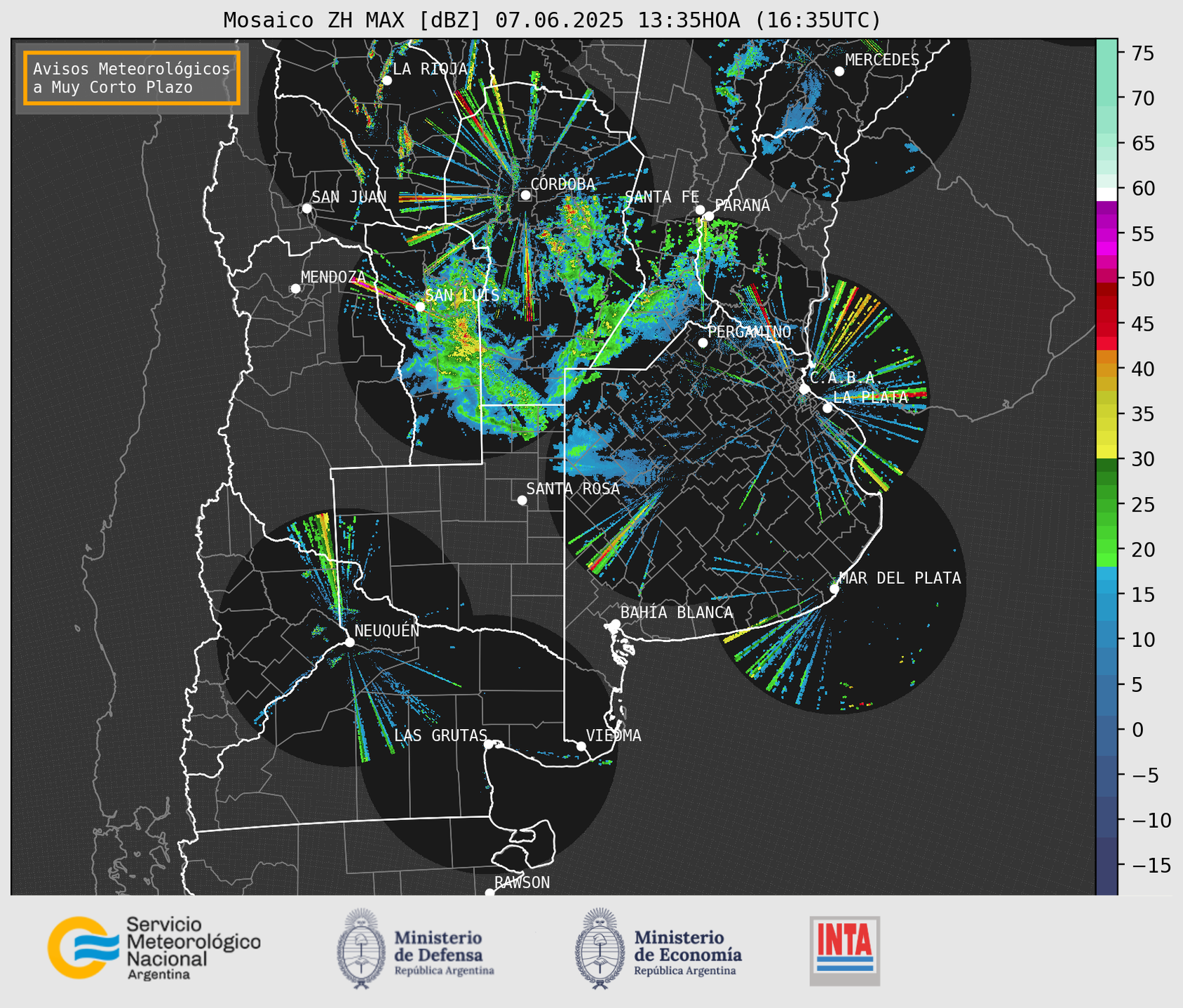Click the PERGAMINO label
The width and height of the screenshot is (1183, 1008).
pos(749,332)
